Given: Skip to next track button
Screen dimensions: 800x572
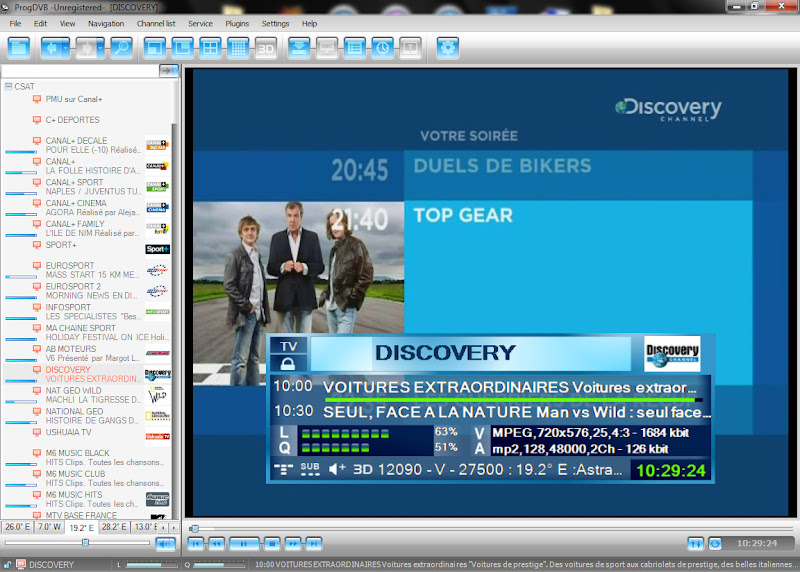Looking at the screenshot, I should point(314,544).
